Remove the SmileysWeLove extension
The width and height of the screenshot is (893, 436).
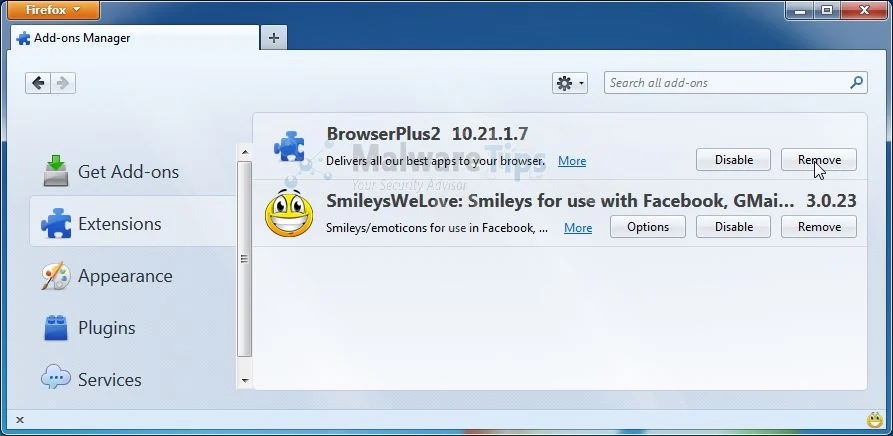pos(819,227)
